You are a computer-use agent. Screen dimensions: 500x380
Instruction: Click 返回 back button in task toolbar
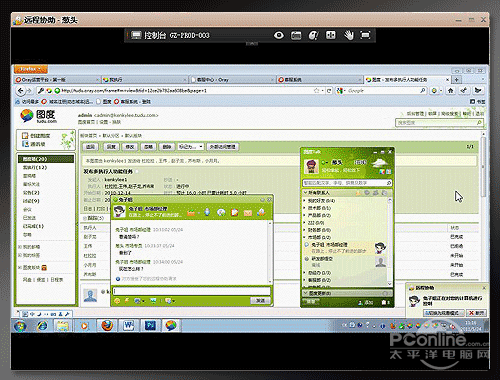90,147
